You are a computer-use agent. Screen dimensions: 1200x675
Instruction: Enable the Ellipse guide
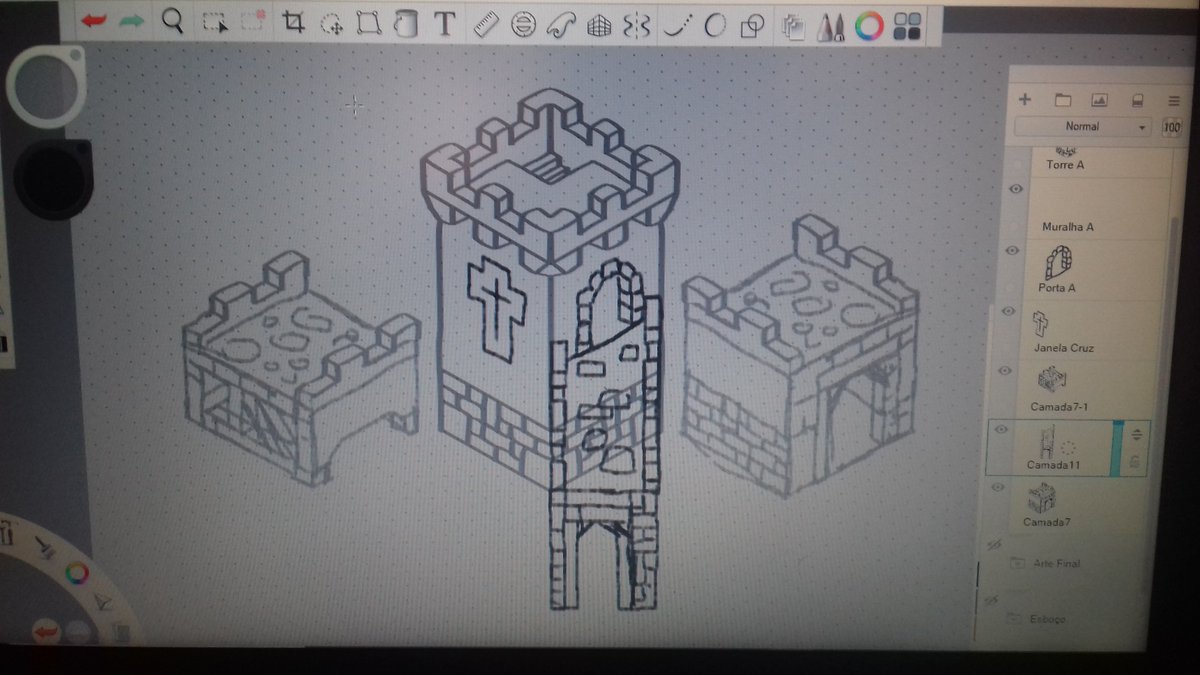click(x=523, y=25)
